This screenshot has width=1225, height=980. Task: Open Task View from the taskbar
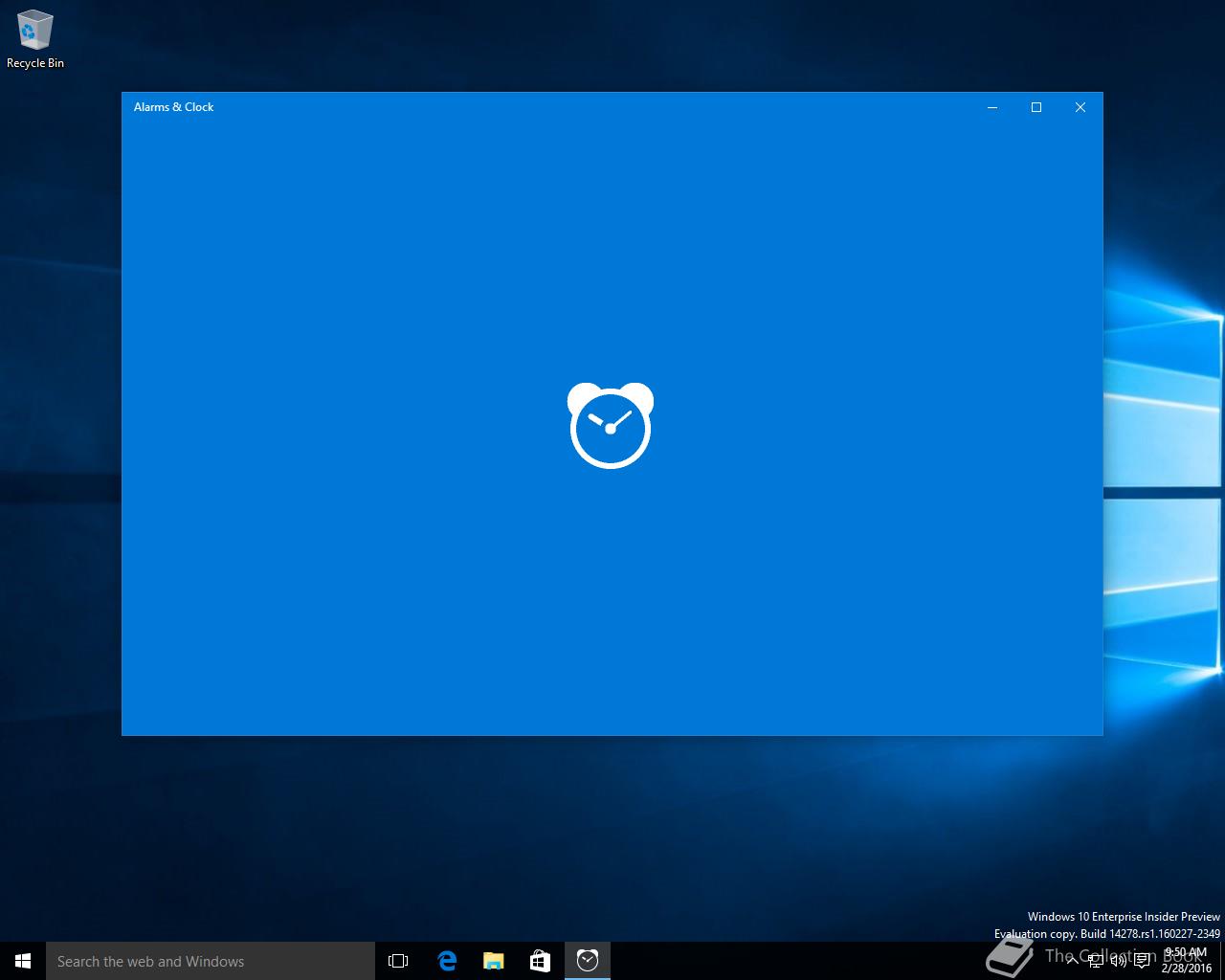coord(398,961)
